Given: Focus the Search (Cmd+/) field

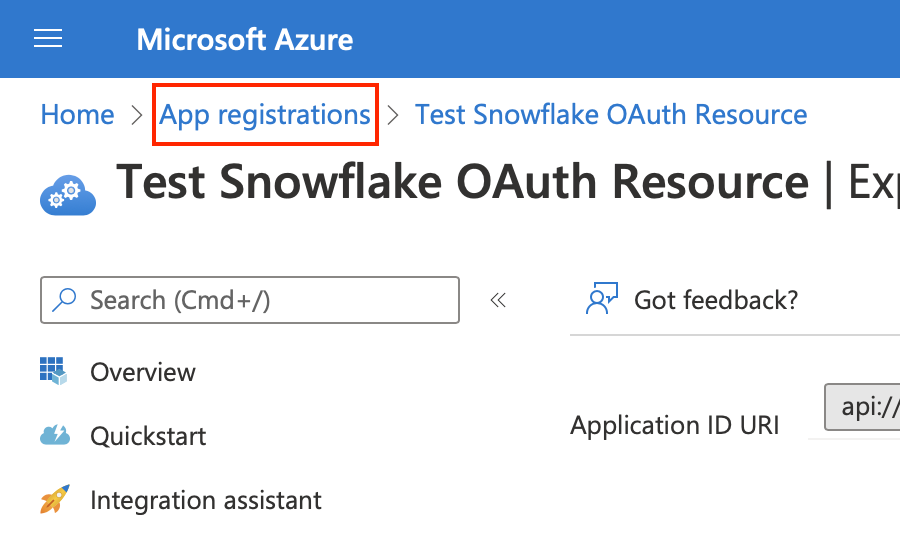Looking at the screenshot, I should click(250, 300).
